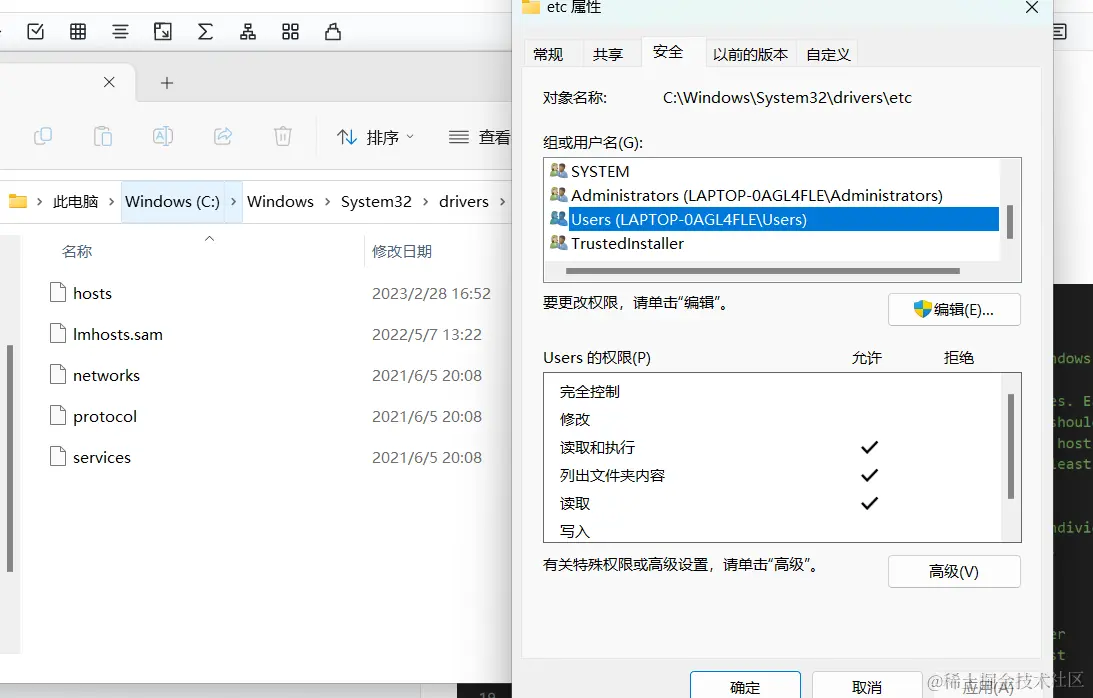
Task: Select the networks file
Action: coord(106,376)
